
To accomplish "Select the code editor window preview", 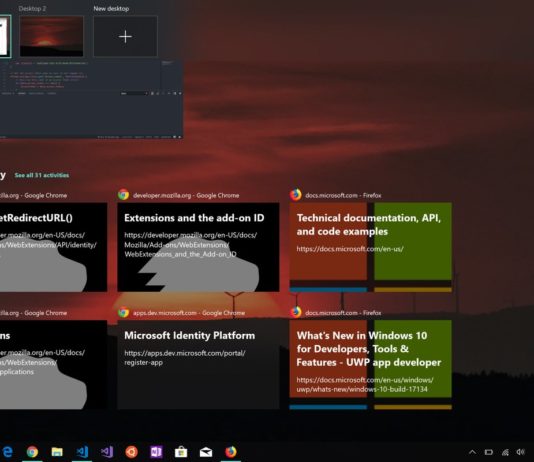I will [x=91, y=99].
